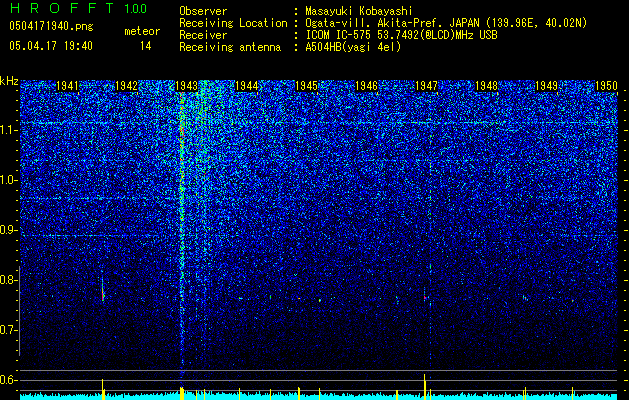Click the HROFFT title text
Viewport: 629px width, 400px height.
pos(63,8)
